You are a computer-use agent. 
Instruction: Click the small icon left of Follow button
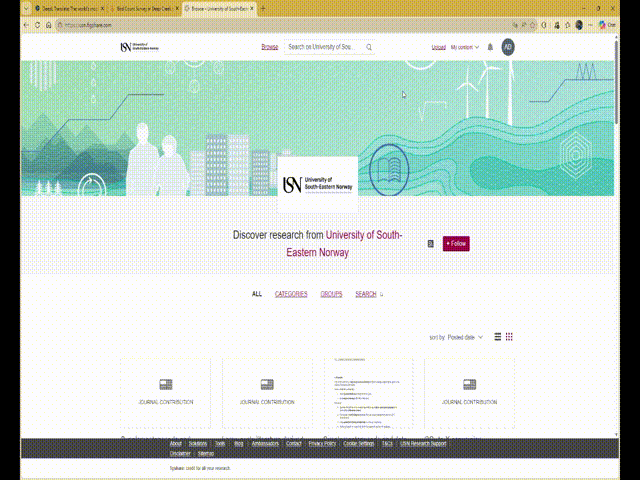coord(430,244)
